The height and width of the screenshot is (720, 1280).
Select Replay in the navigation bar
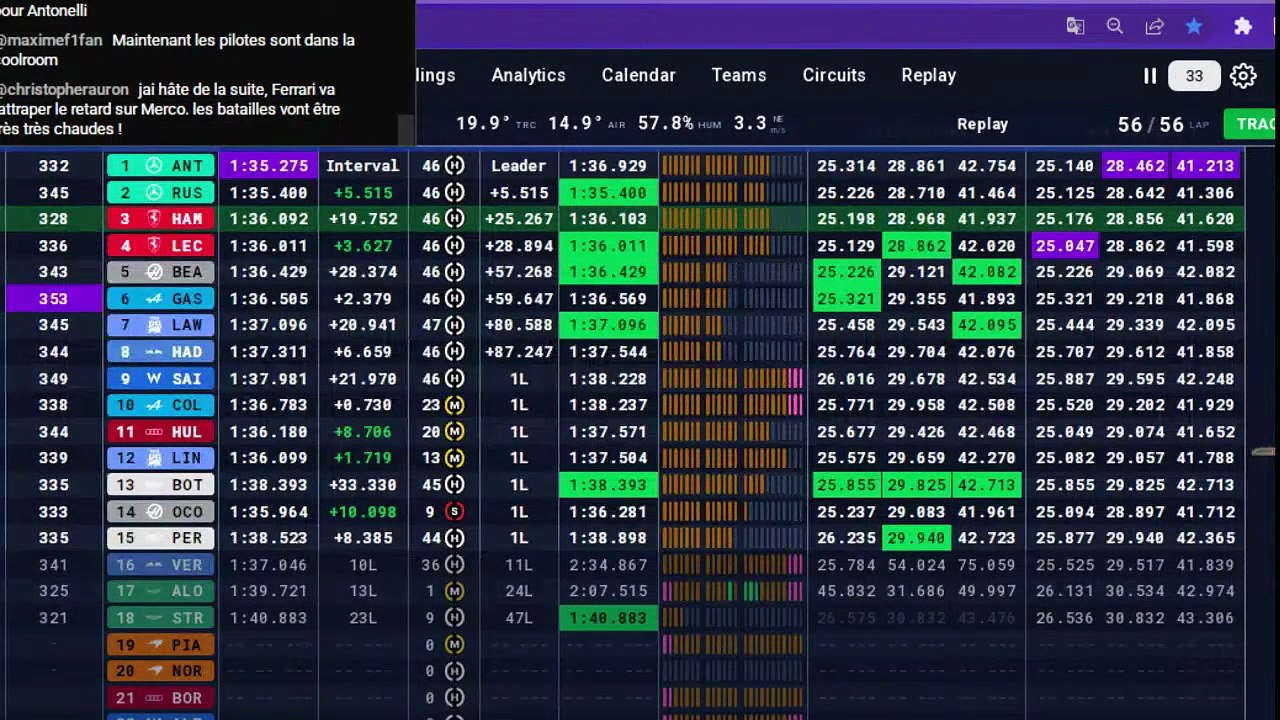(928, 75)
